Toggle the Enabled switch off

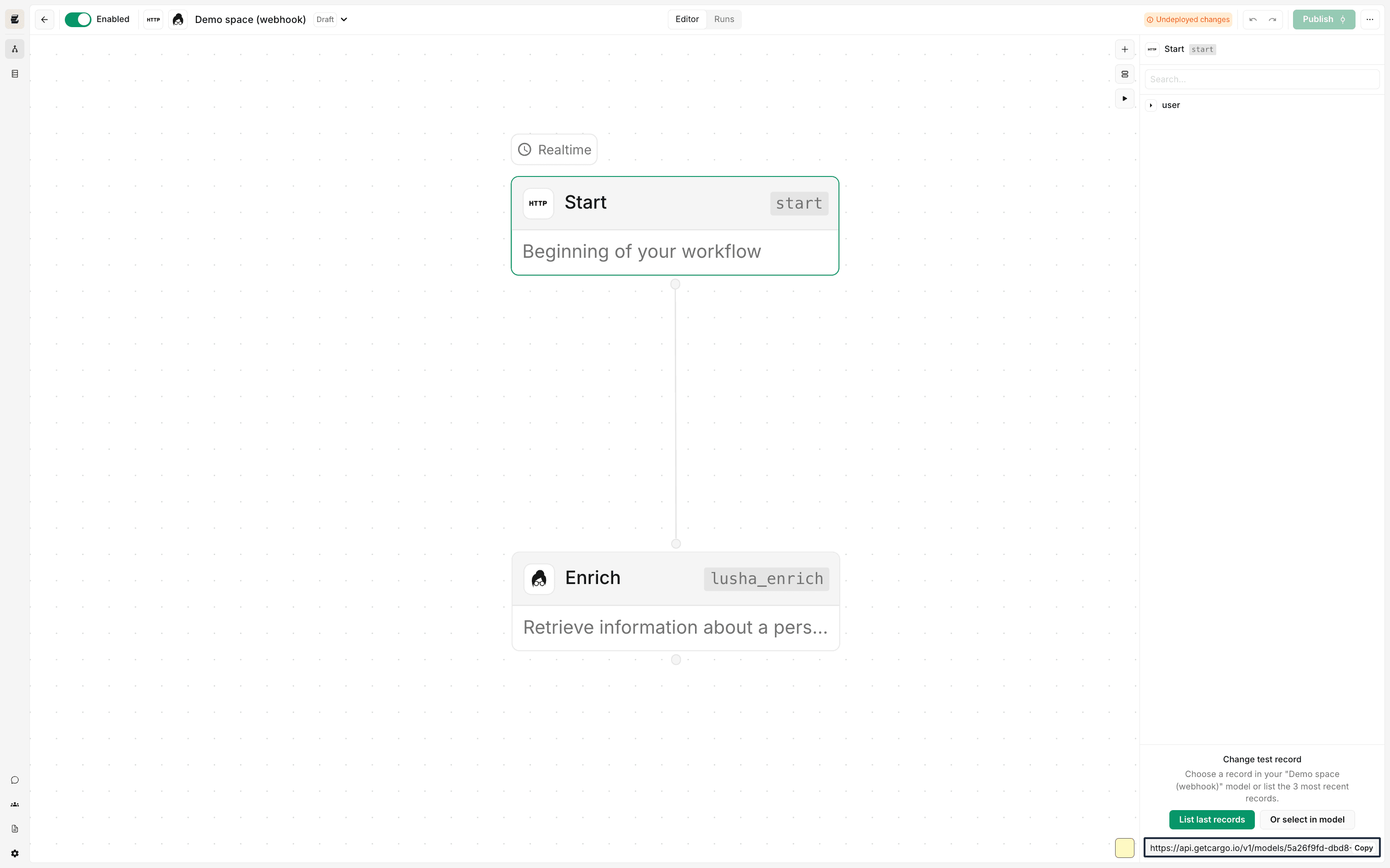pos(78,19)
